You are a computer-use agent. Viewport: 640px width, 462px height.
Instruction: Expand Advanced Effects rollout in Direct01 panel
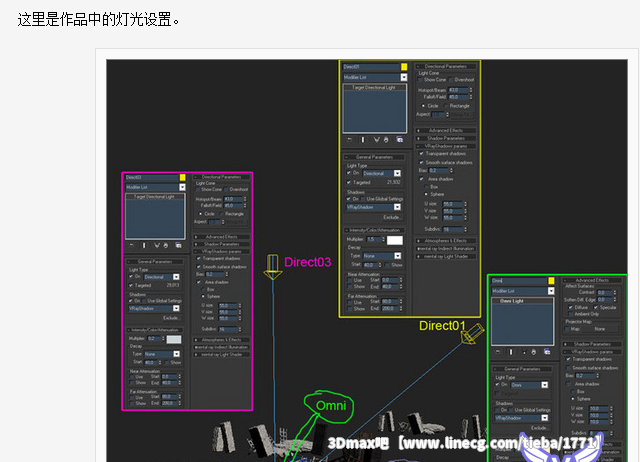(446, 131)
